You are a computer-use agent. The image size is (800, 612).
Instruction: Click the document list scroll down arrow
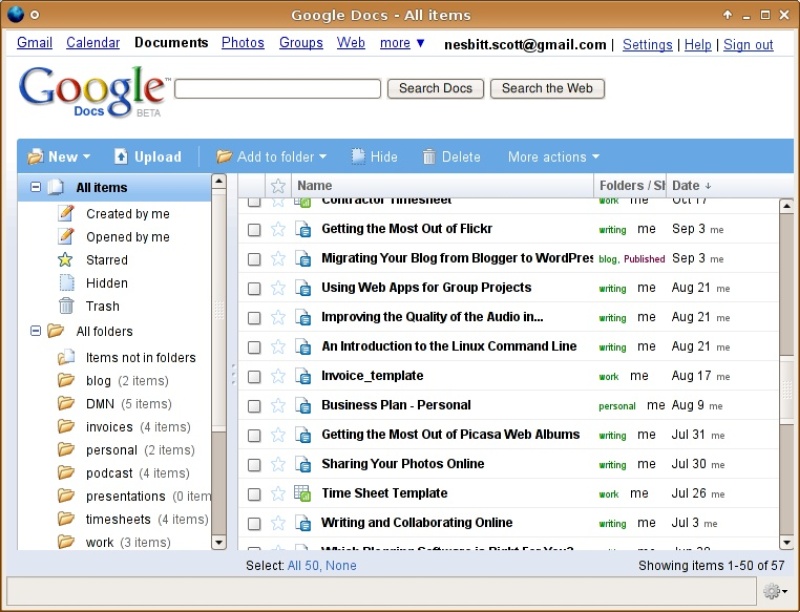[786, 543]
